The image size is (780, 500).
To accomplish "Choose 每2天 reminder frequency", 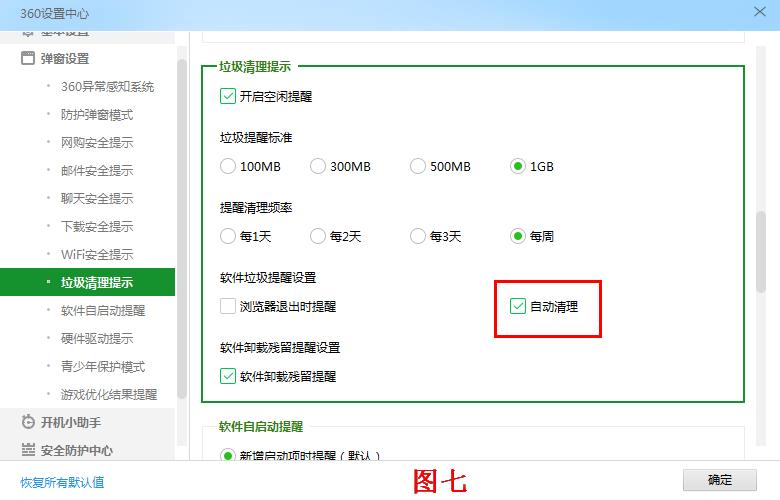I will click(x=317, y=236).
